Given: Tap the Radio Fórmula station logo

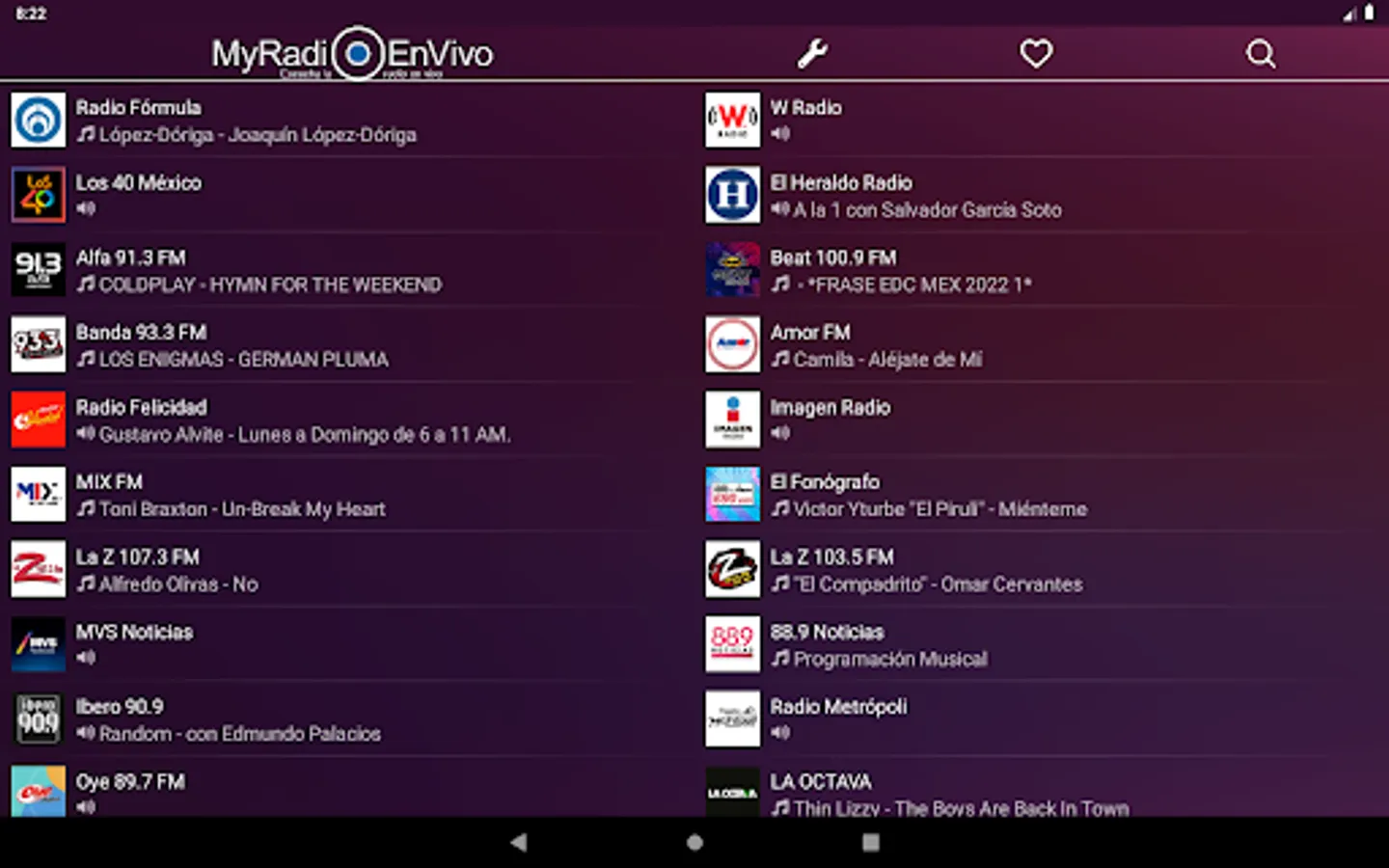Looking at the screenshot, I should point(39,120).
